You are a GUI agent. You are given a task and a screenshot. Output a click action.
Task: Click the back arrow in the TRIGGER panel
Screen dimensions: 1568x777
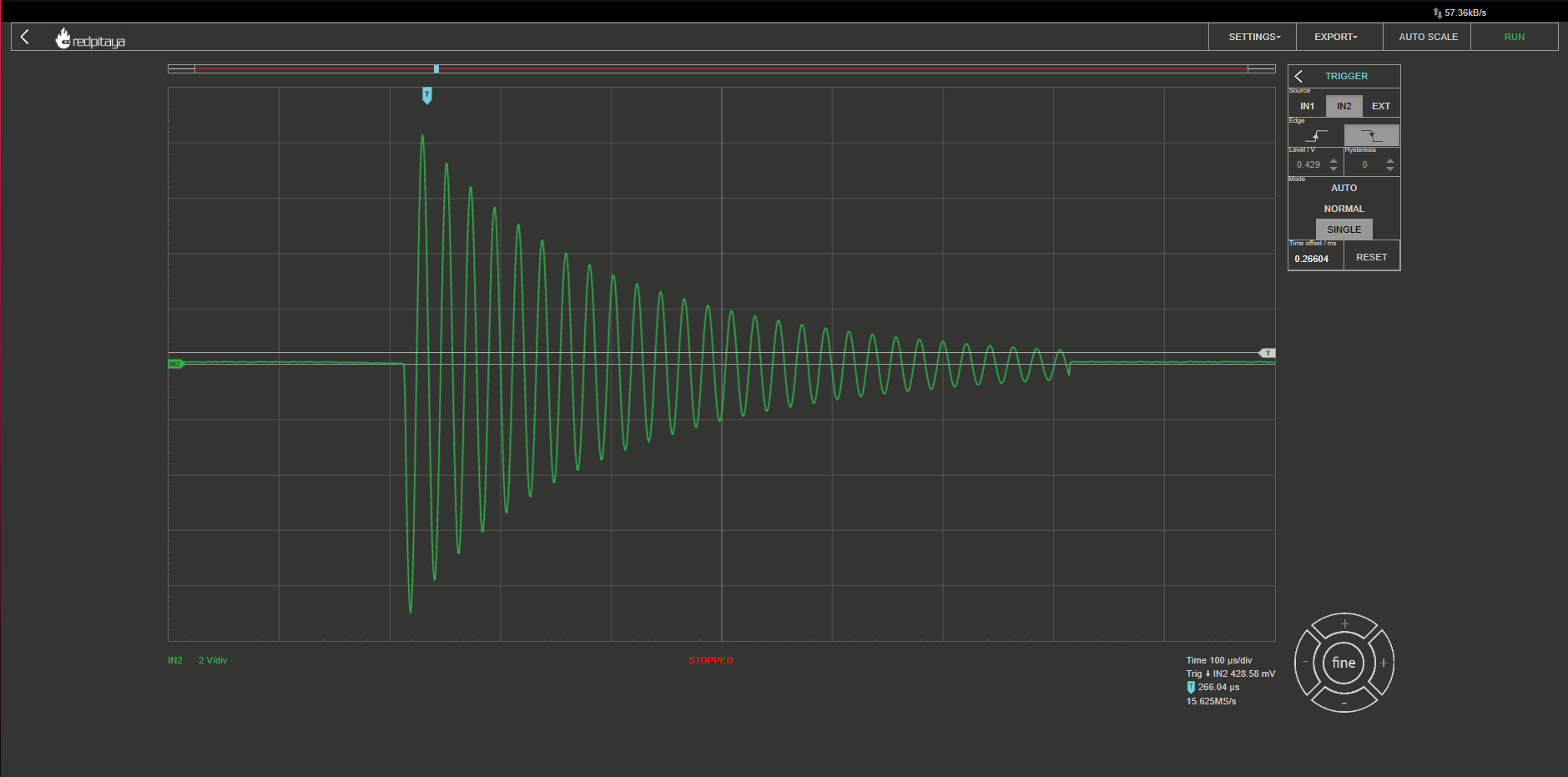[x=1298, y=76]
